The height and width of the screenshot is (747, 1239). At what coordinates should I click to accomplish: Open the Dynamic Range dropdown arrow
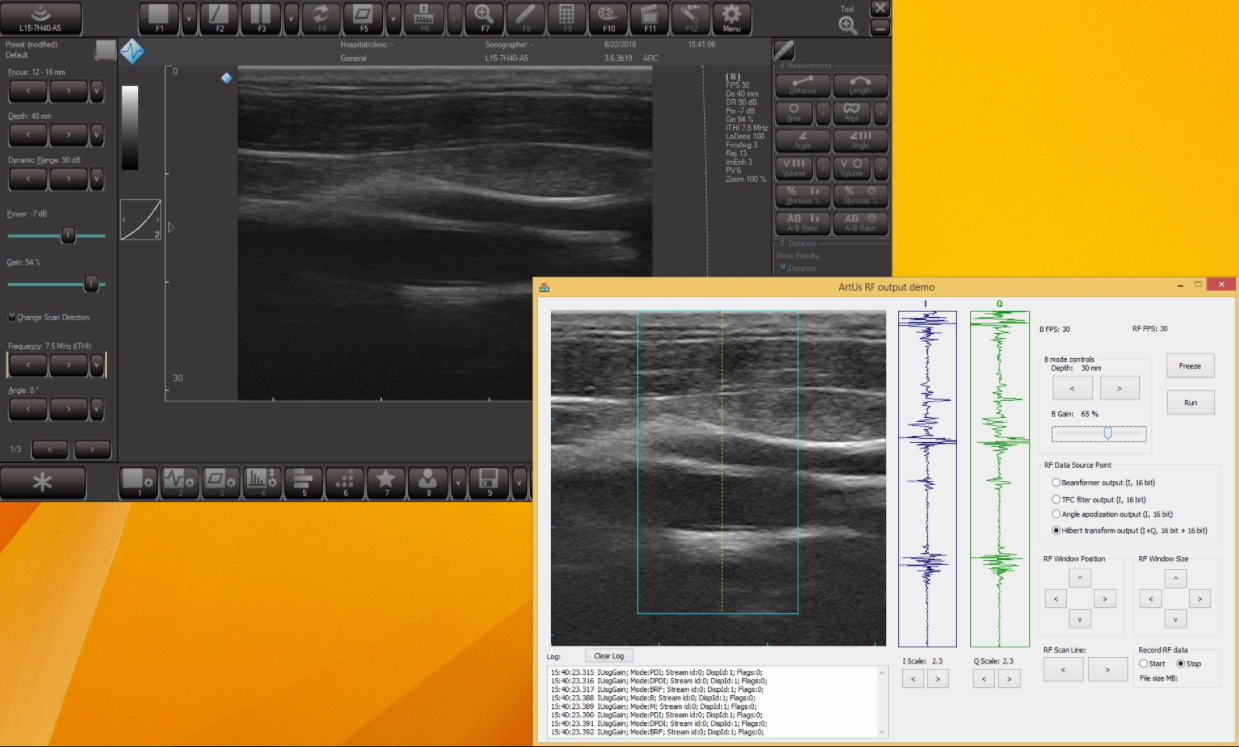[x=97, y=179]
